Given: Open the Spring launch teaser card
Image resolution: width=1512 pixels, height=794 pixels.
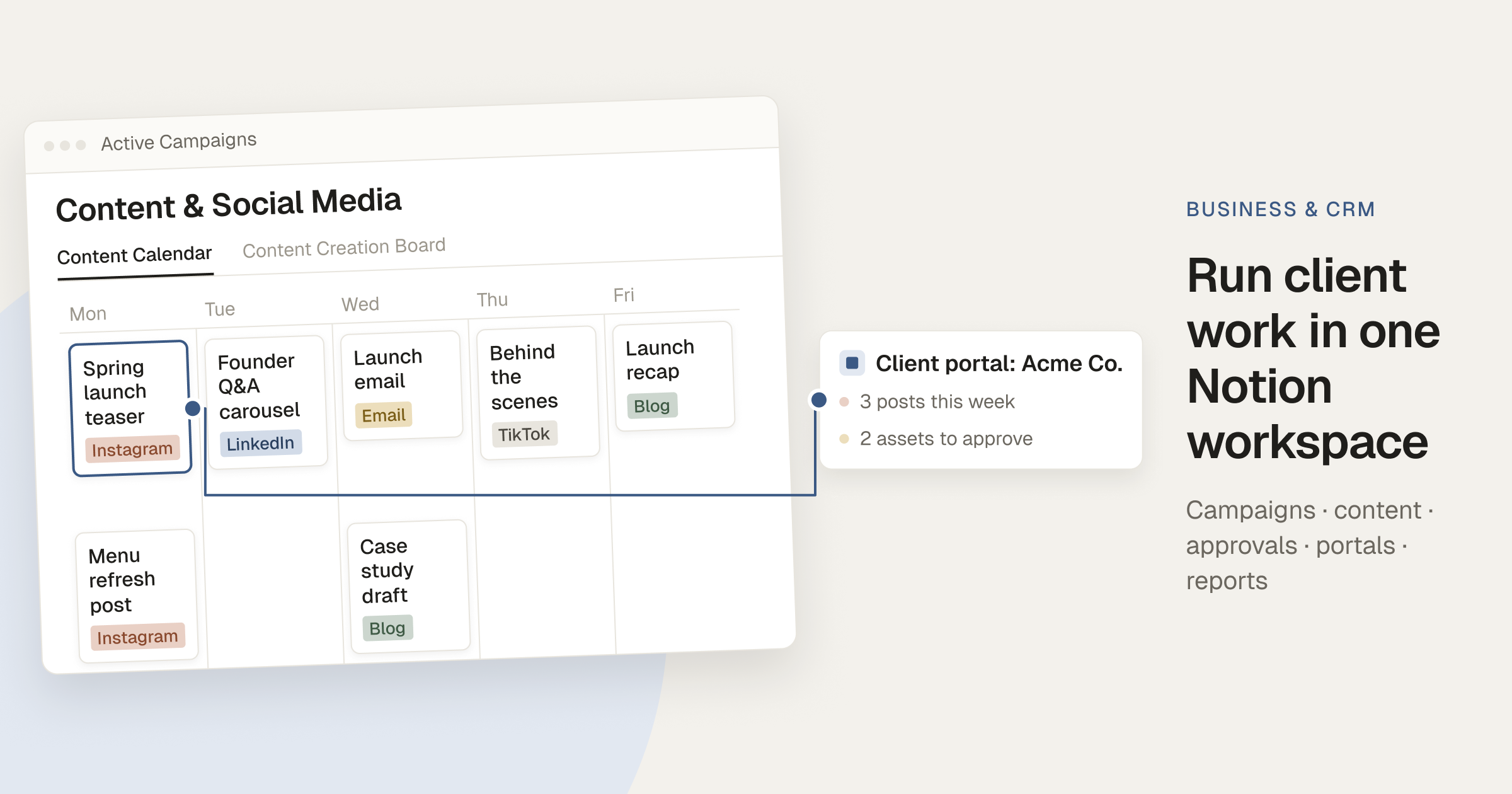Looking at the screenshot, I should click(130, 408).
